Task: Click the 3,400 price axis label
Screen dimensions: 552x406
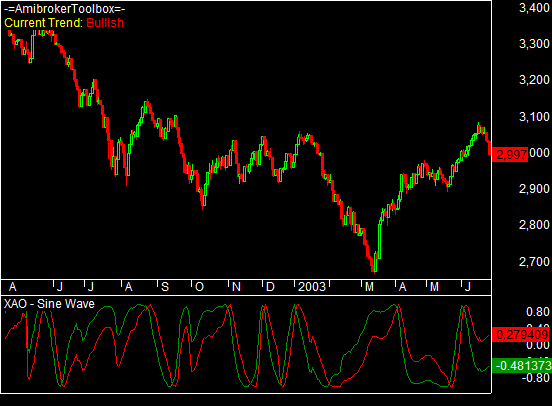Action: 534,8
